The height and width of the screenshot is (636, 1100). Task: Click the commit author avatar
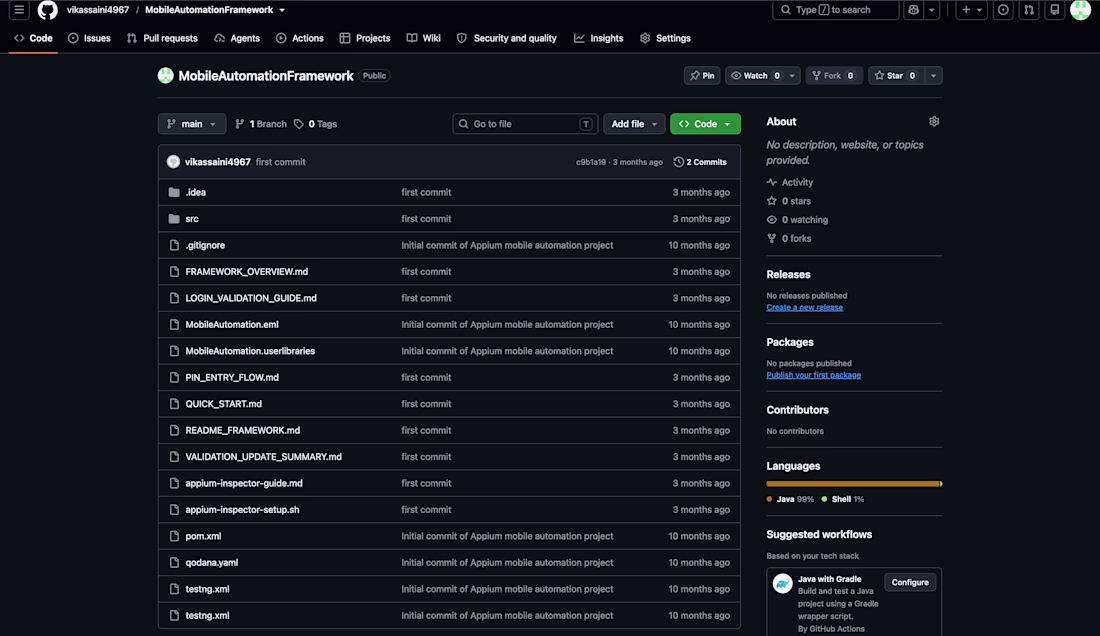pyautogui.click(x=173, y=162)
